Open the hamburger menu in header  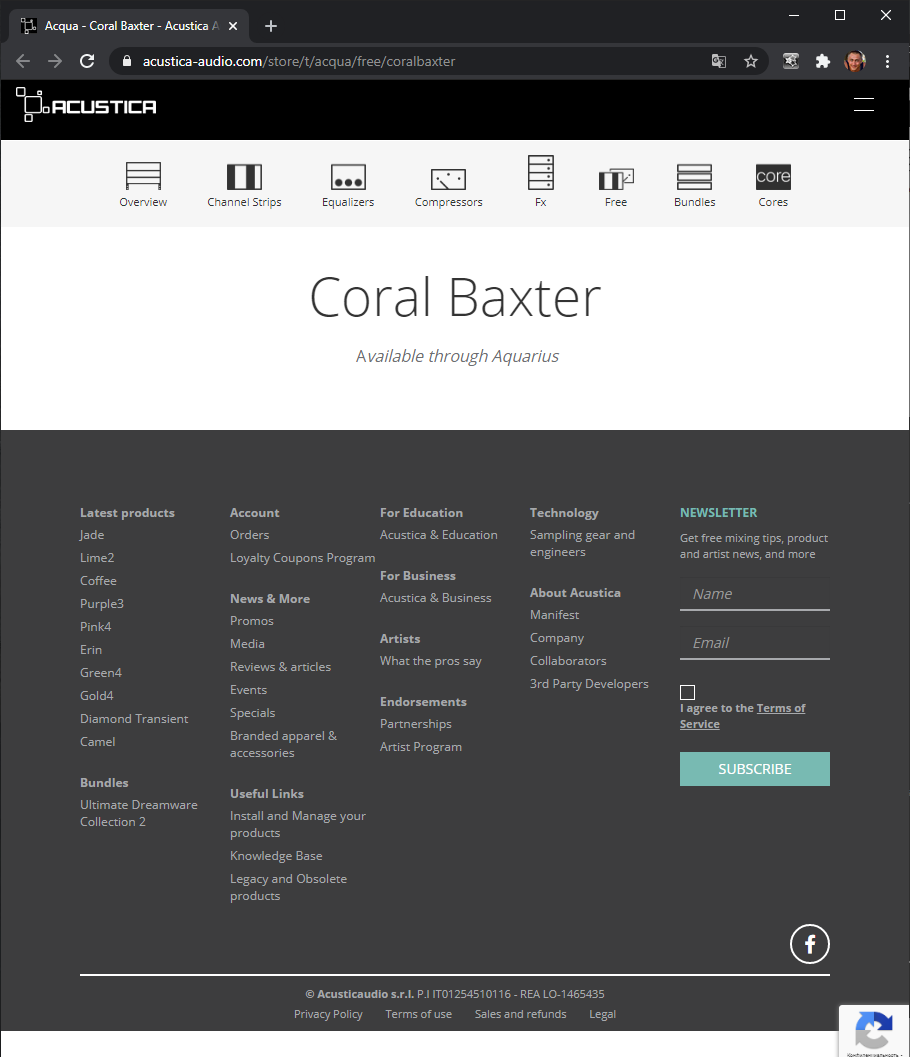coord(863,104)
